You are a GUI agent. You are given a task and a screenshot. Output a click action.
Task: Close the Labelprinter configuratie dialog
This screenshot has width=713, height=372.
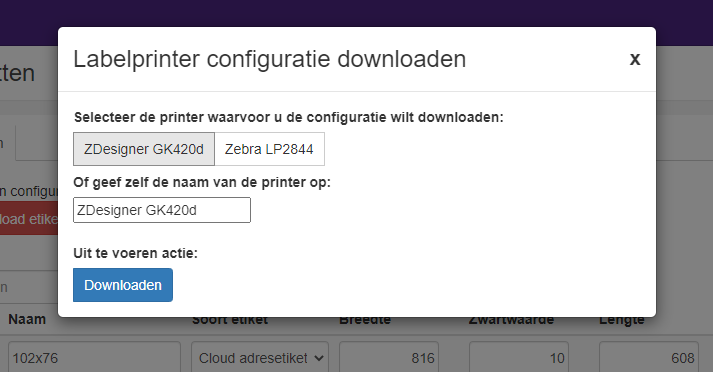[635, 59]
